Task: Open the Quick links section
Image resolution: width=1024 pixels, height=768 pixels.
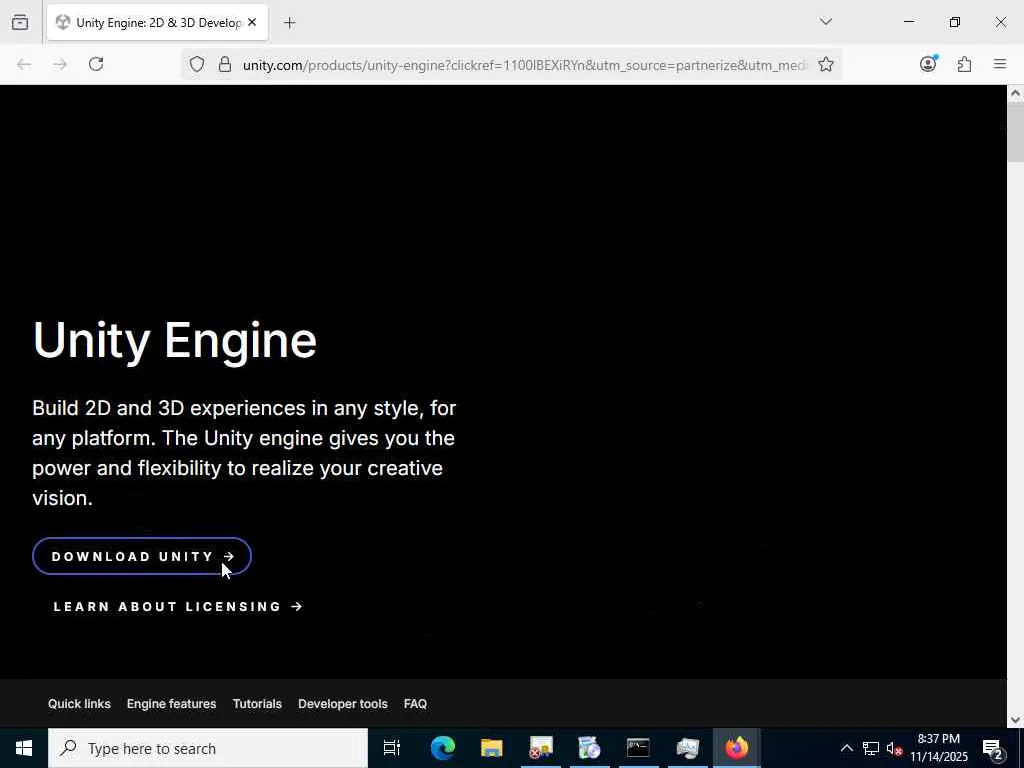Action: pos(79,704)
